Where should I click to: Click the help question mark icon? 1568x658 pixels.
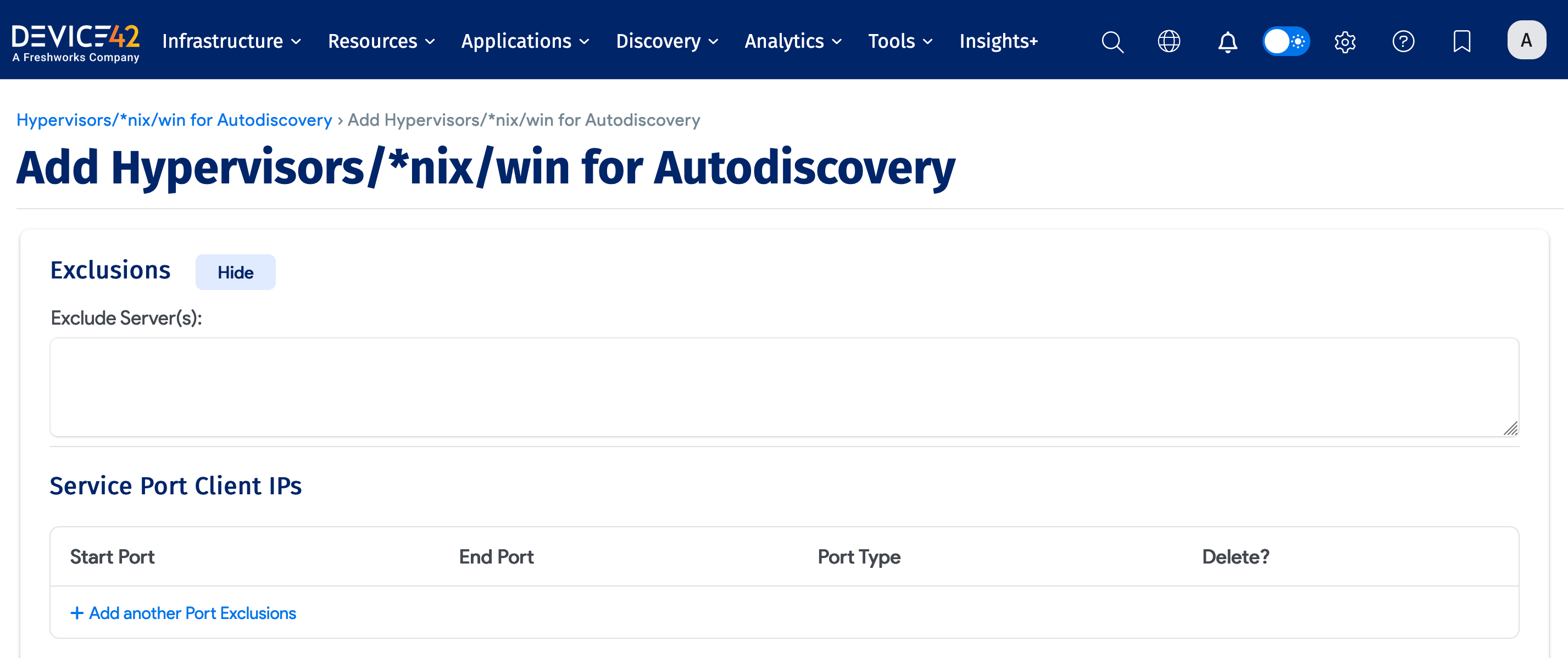tap(1403, 41)
